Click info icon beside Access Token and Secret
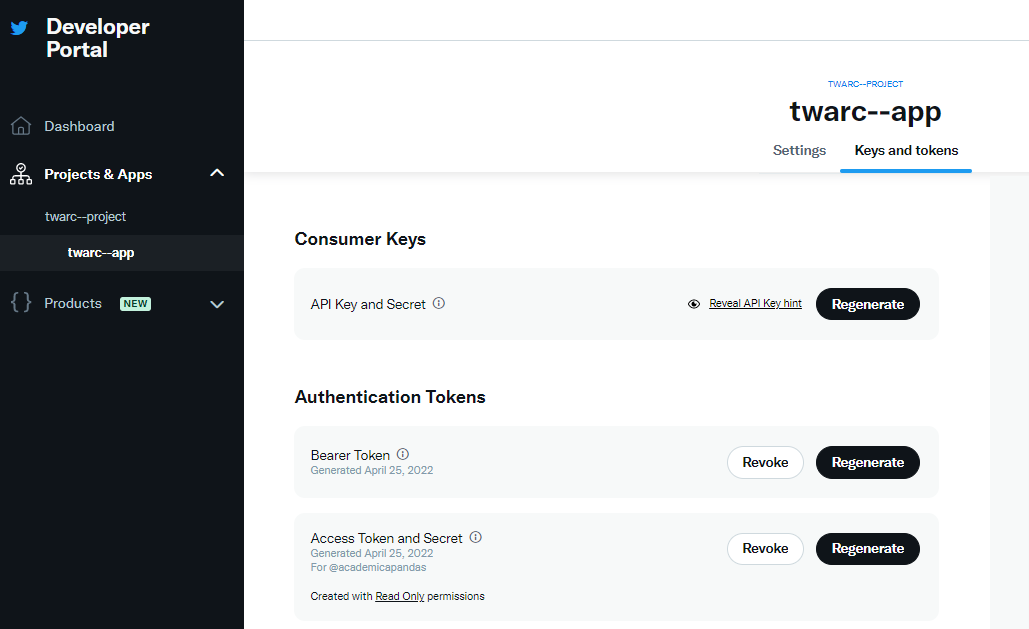1029x629 pixels. (x=476, y=537)
